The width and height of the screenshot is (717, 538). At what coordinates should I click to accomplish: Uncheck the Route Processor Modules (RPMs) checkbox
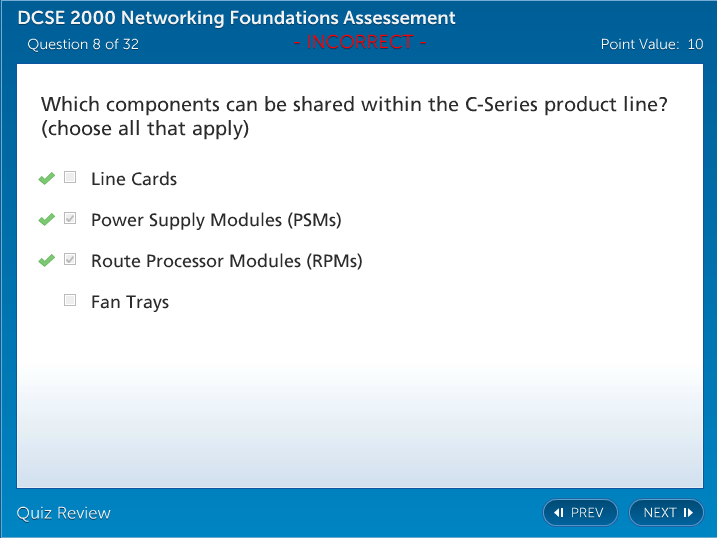70,260
